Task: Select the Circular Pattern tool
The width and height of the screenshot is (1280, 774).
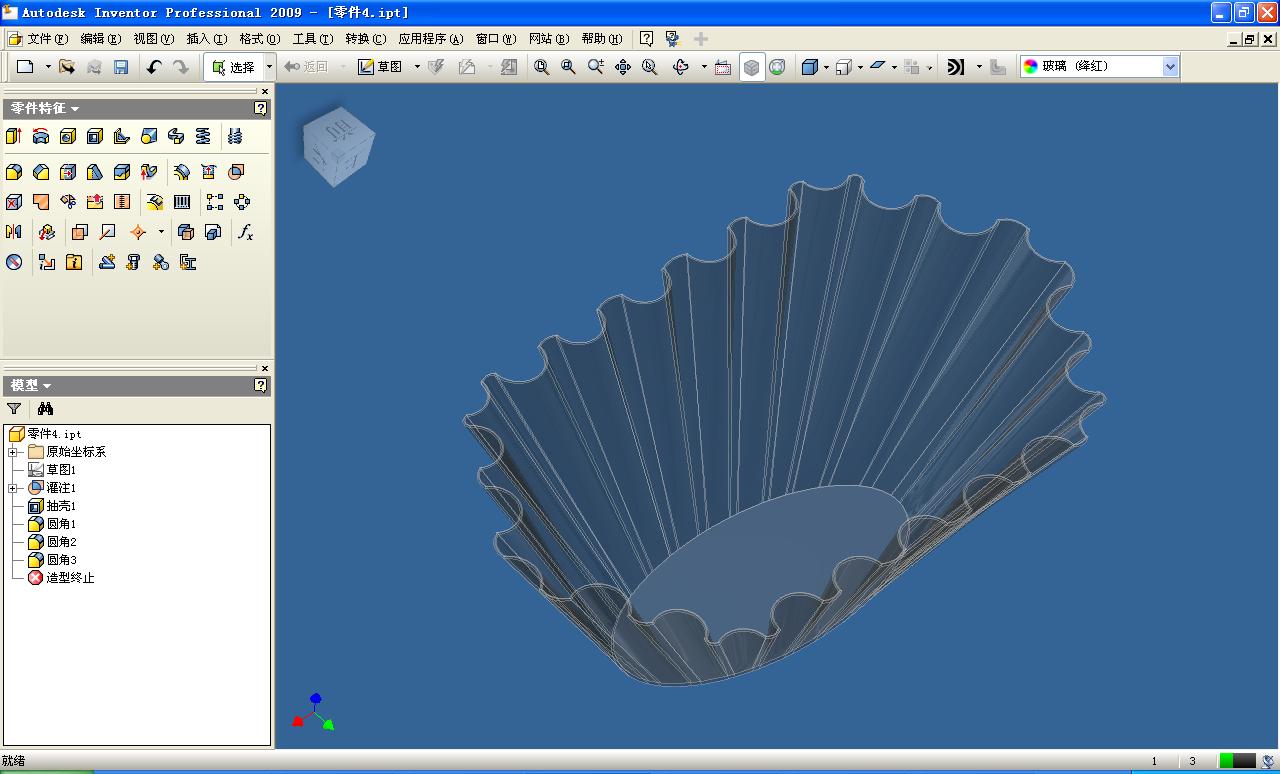Action: click(242, 202)
